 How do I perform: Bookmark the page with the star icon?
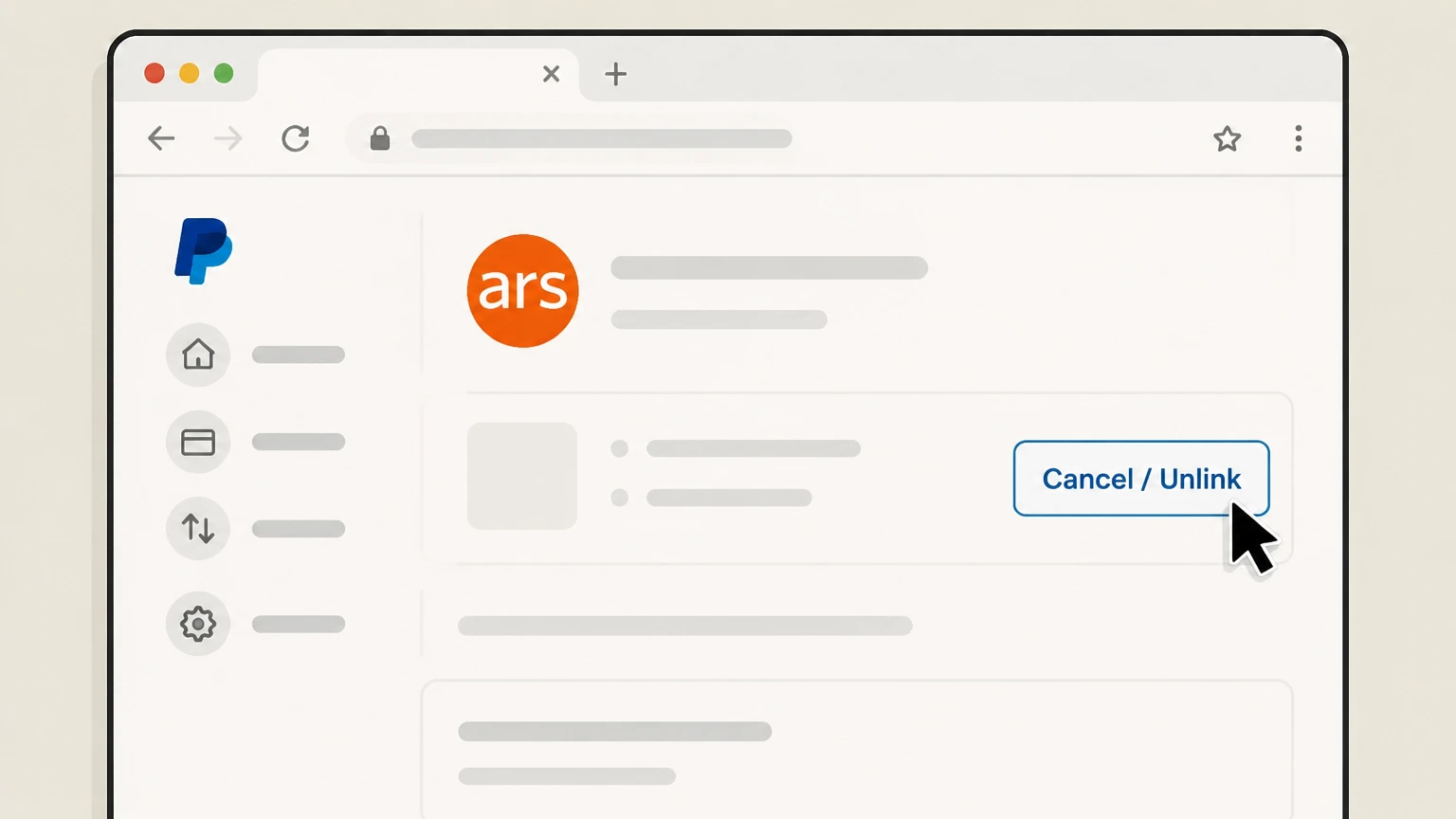1227,139
